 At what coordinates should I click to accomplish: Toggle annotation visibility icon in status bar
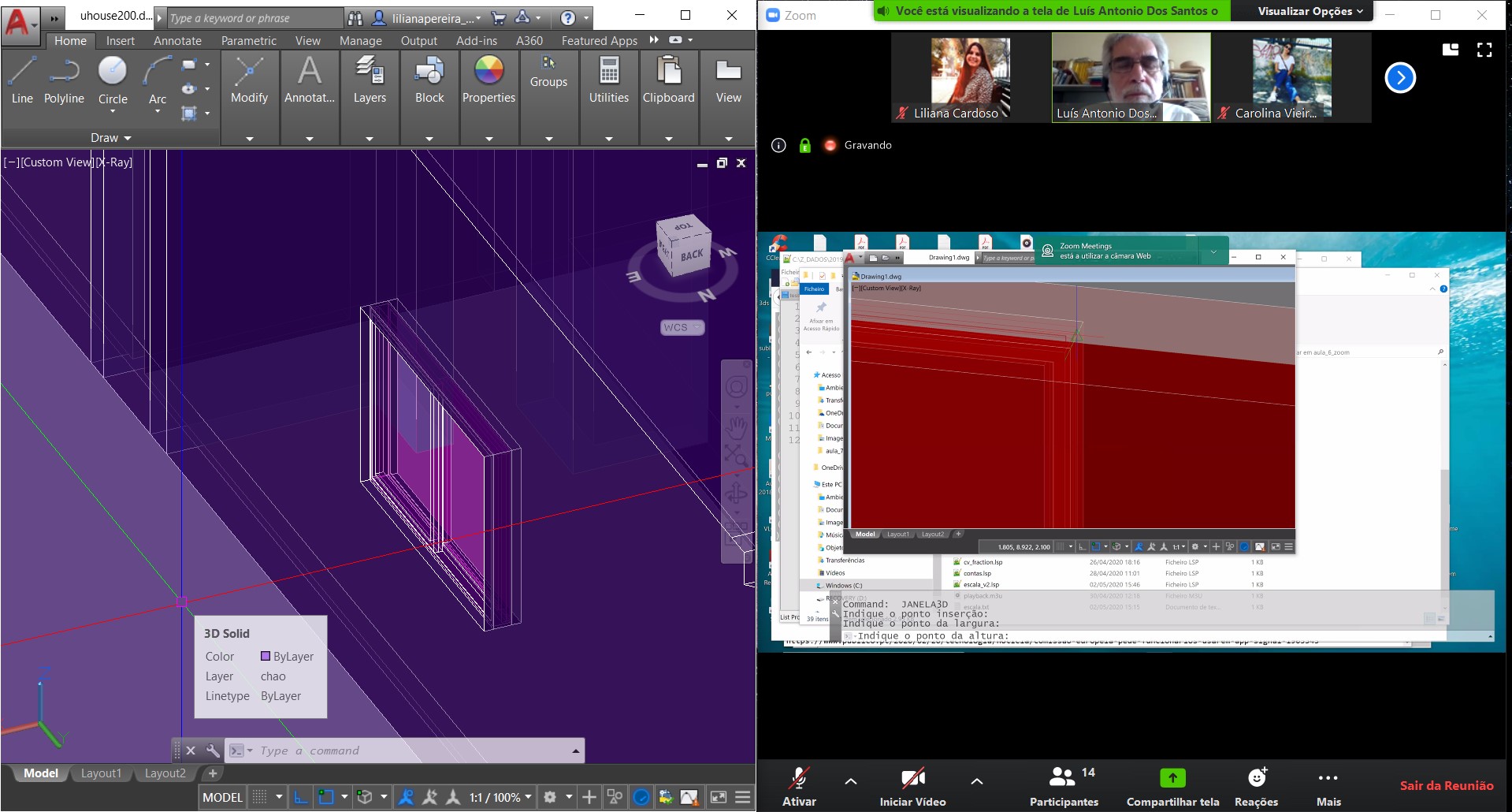point(406,797)
